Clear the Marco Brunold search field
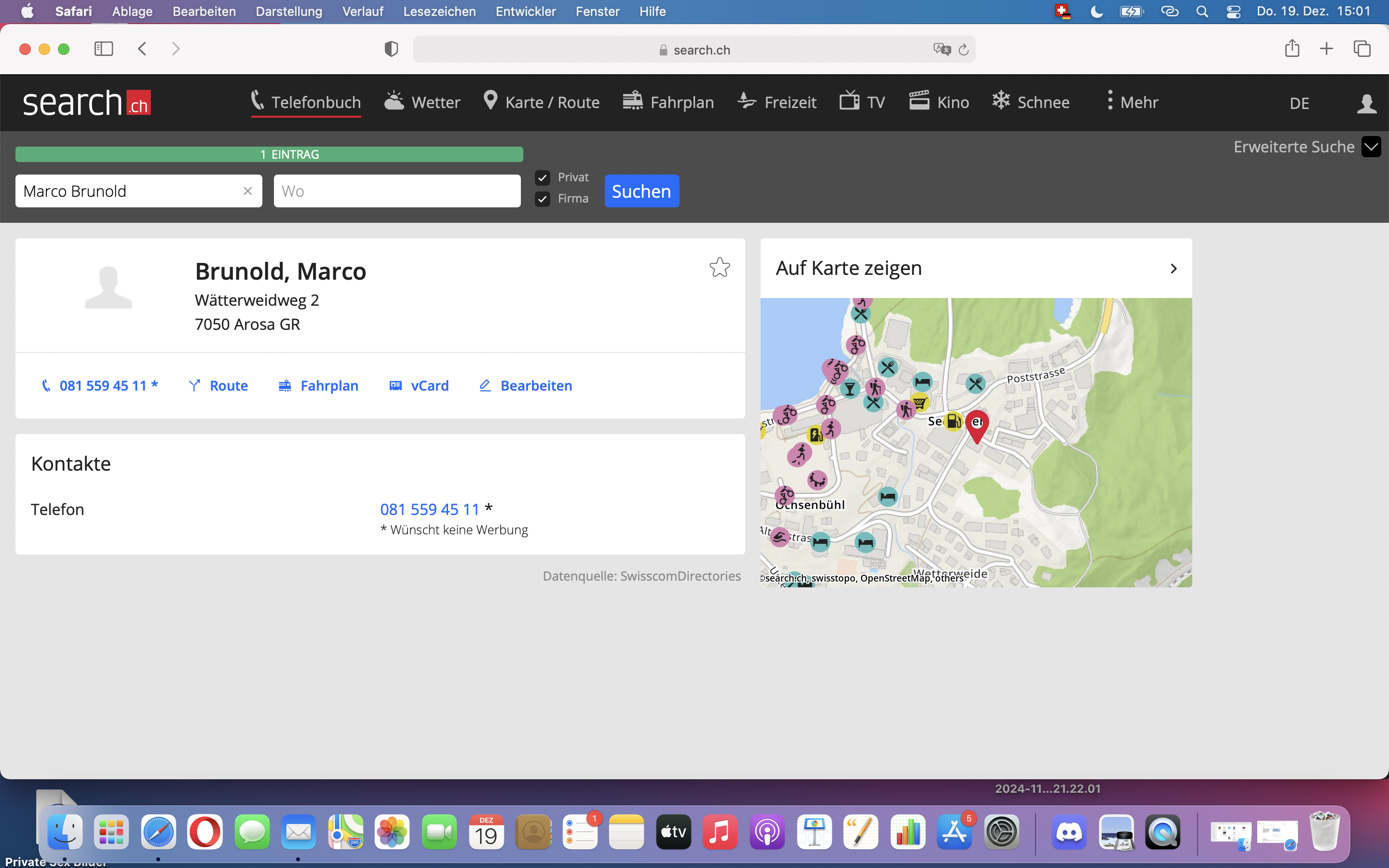The image size is (1389, 868). pyautogui.click(x=248, y=191)
